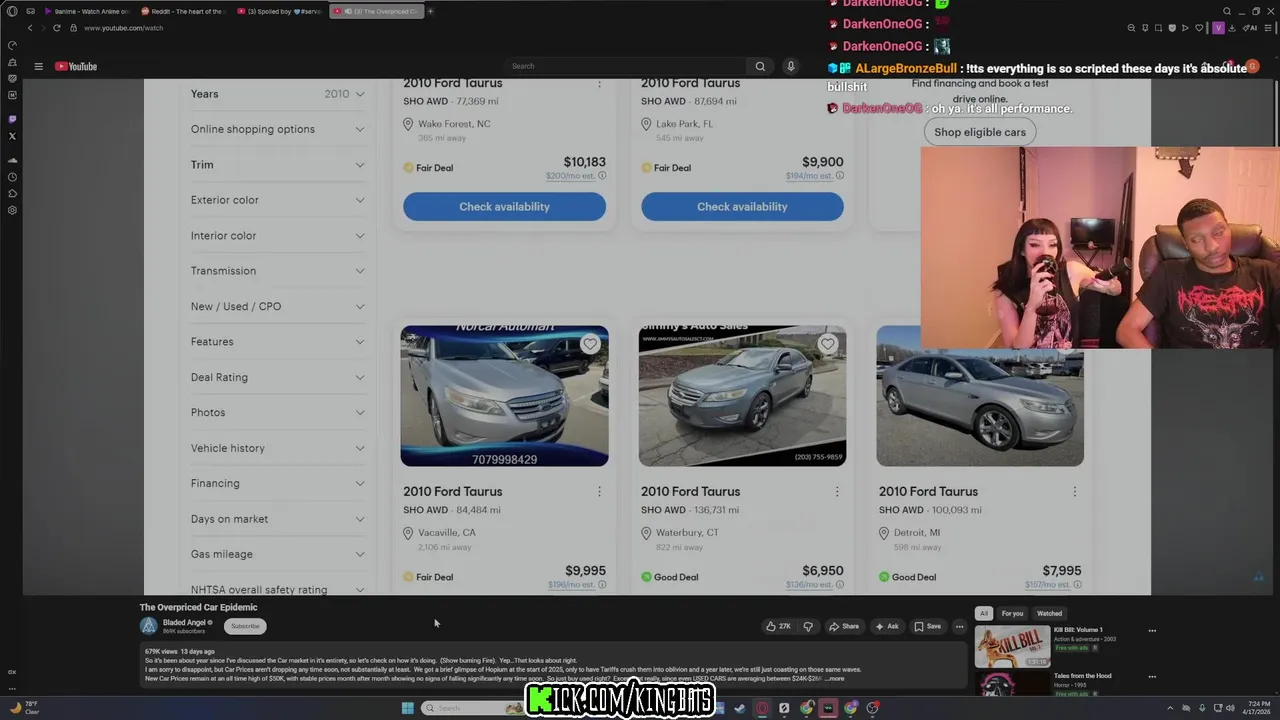This screenshot has height=720, width=1280.
Task: Reload the page in the browser
Action: [x=57, y=28]
